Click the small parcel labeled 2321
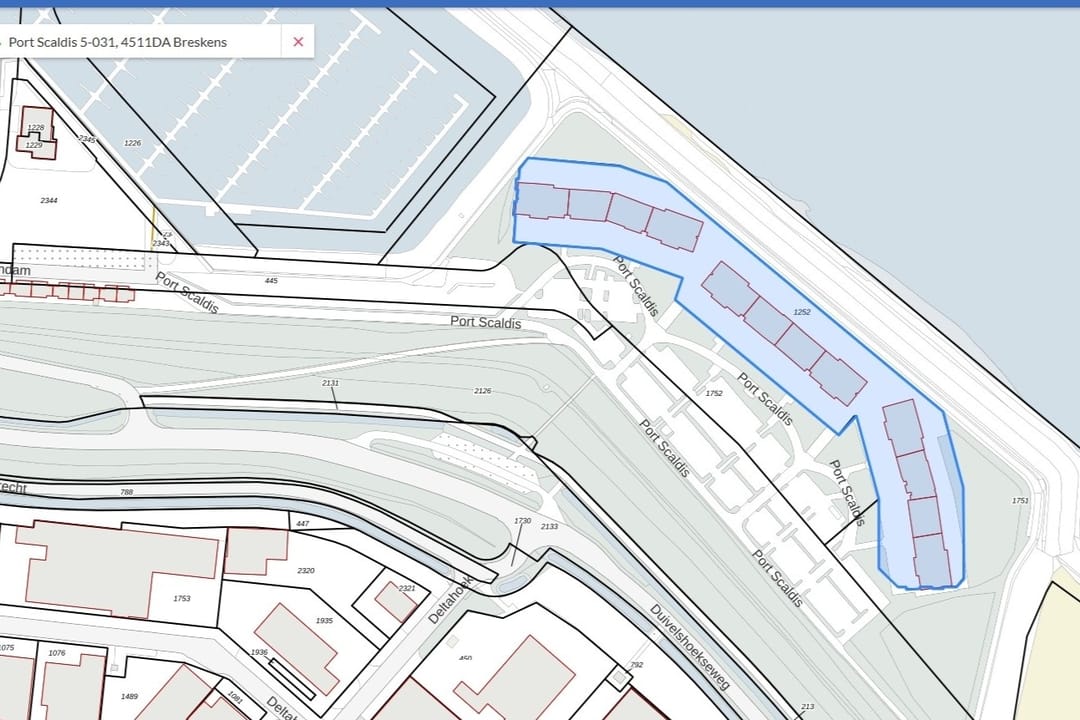The height and width of the screenshot is (720, 1080). (x=406, y=589)
